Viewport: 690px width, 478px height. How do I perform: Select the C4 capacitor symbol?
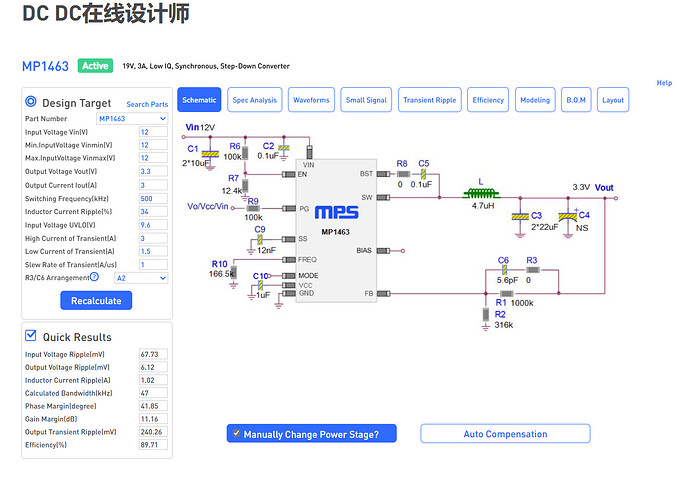pyautogui.click(x=575, y=216)
